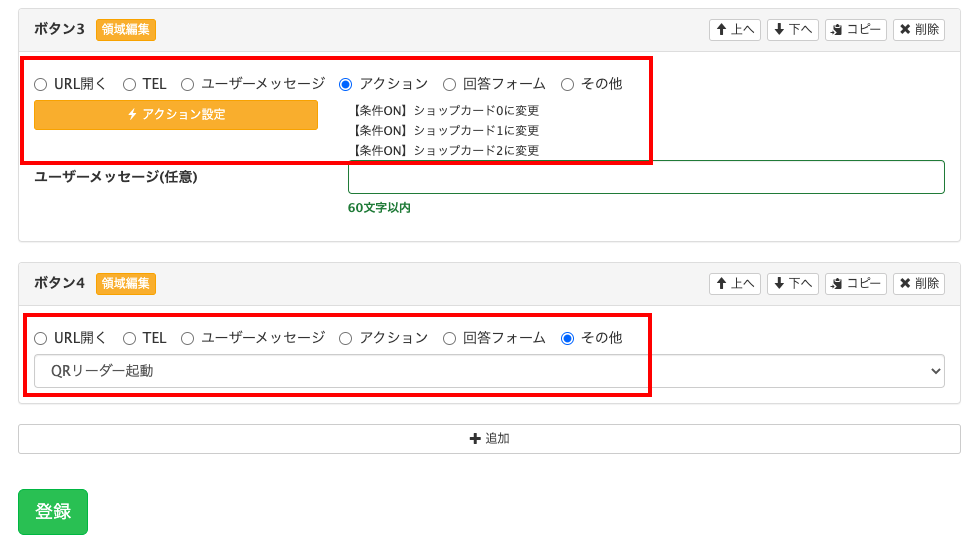The height and width of the screenshot is (545, 969).
Task: Select TEL radio in ボタン3
Action: pos(129,85)
